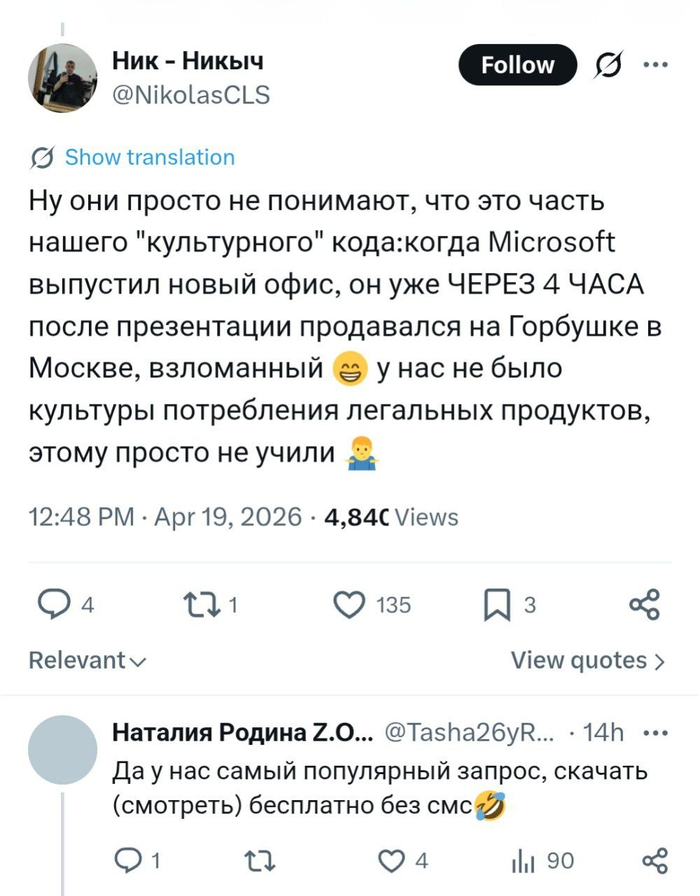The height and width of the screenshot is (896, 700).
Task: Like the main post with 135 likes
Action: 350,604
